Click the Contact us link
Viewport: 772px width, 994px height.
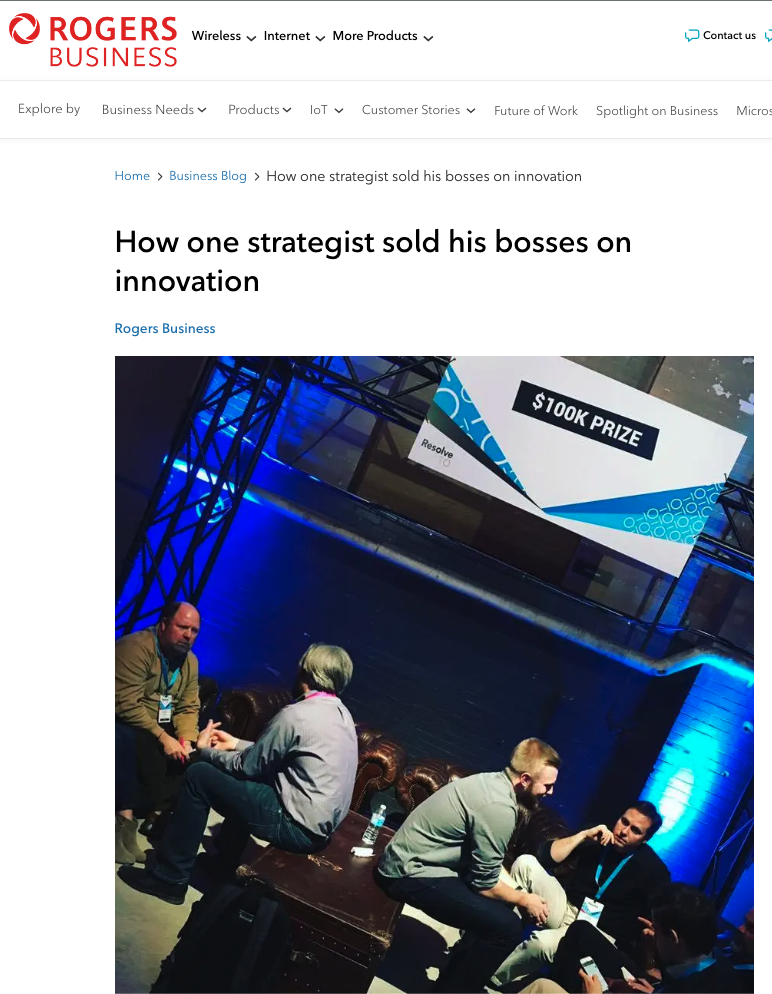click(x=729, y=36)
